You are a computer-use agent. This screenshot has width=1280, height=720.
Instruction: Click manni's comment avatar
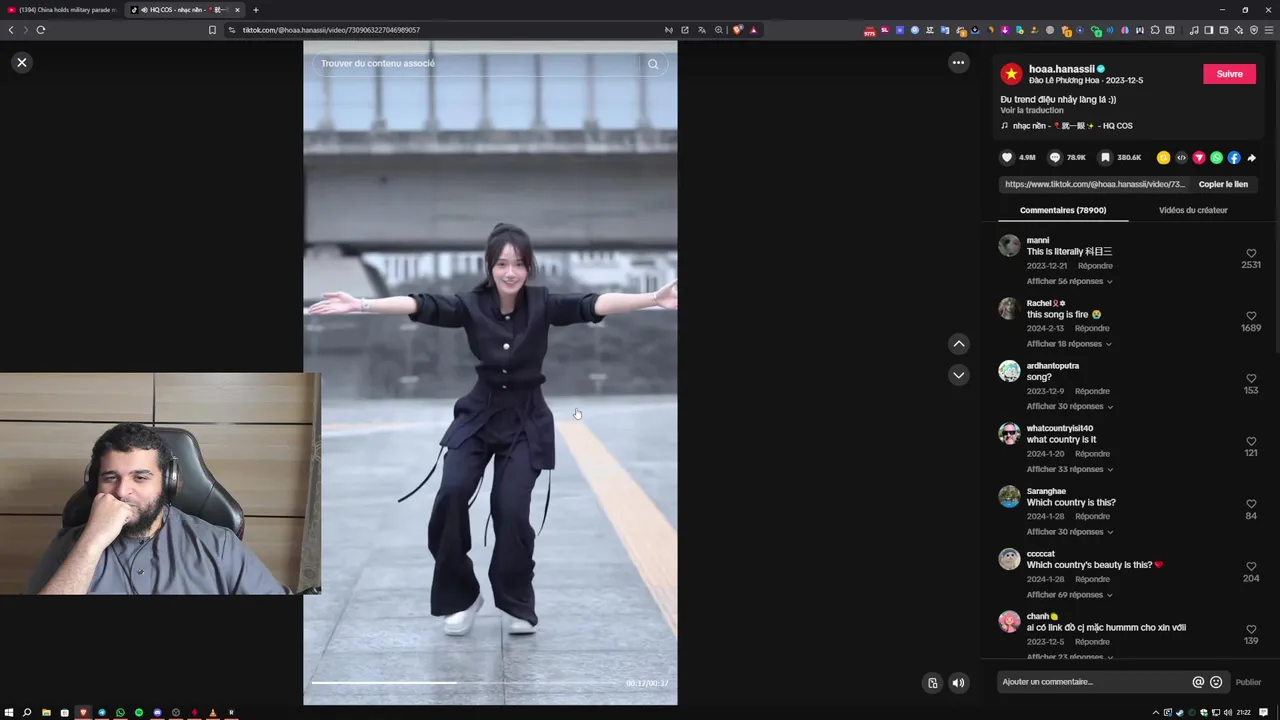1009,246
